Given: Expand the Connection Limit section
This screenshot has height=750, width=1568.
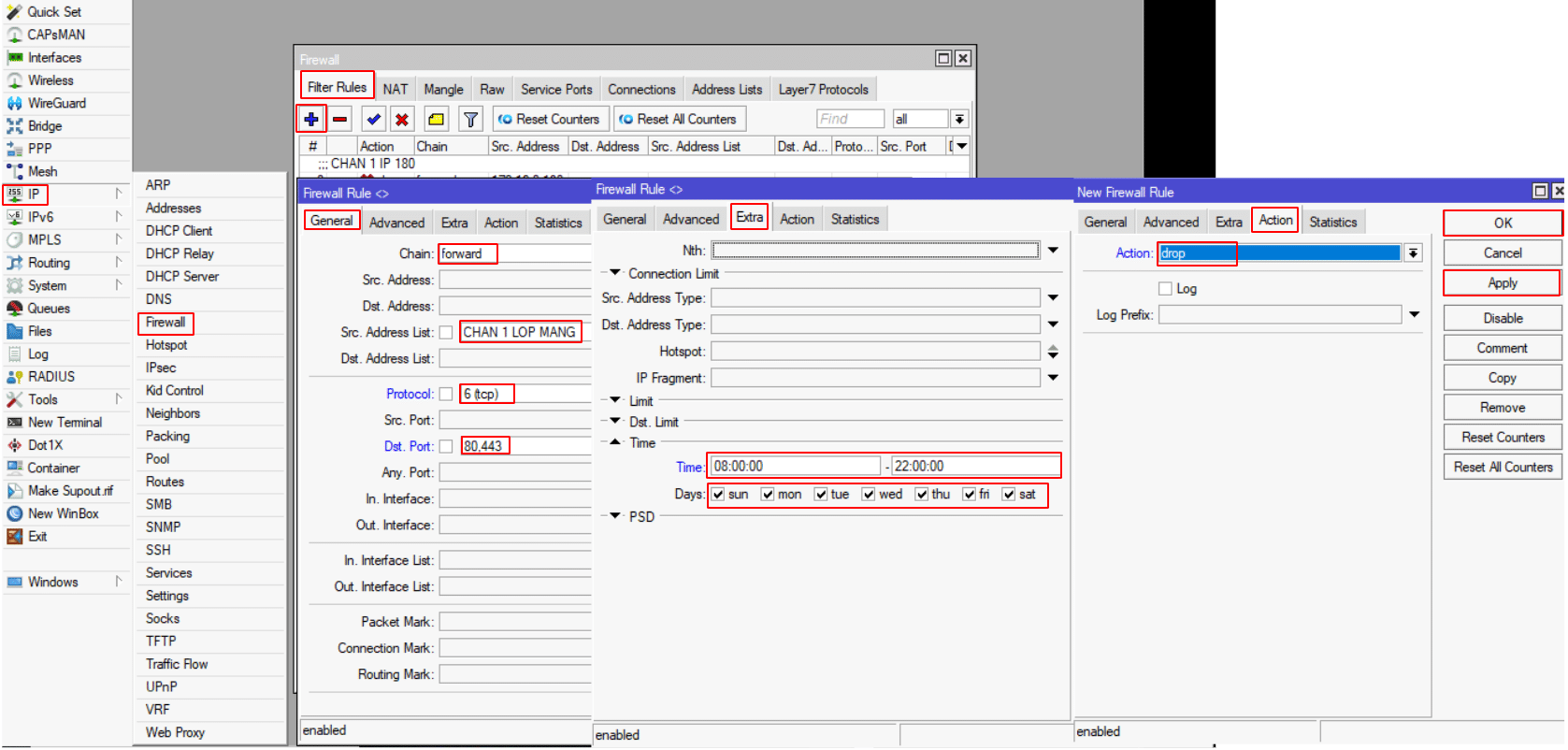Looking at the screenshot, I should [615, 273].
